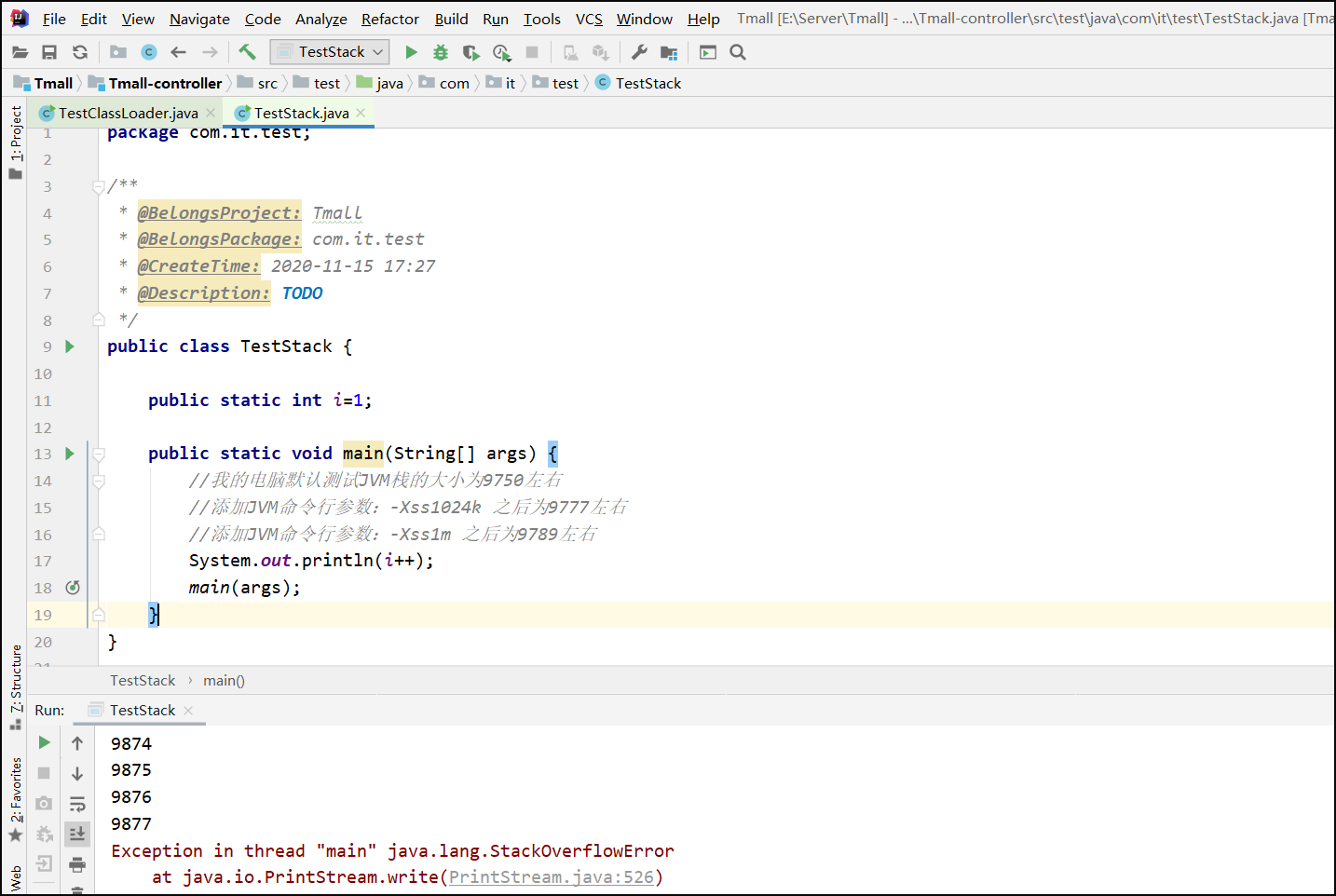Image resolution: width=1336 pixels, height=896 pixels.
Task: Click the fold end marker at line 16
Action: (x=99, y=534)
